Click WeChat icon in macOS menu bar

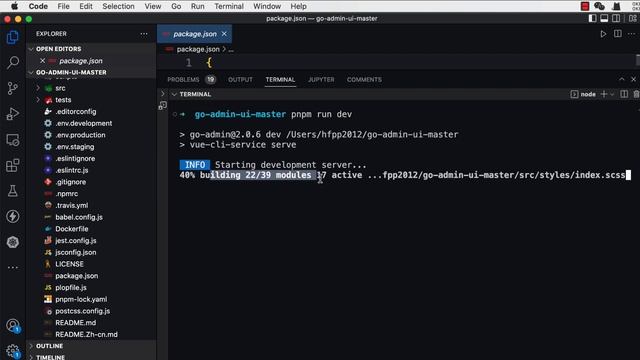tap(599, 6)
